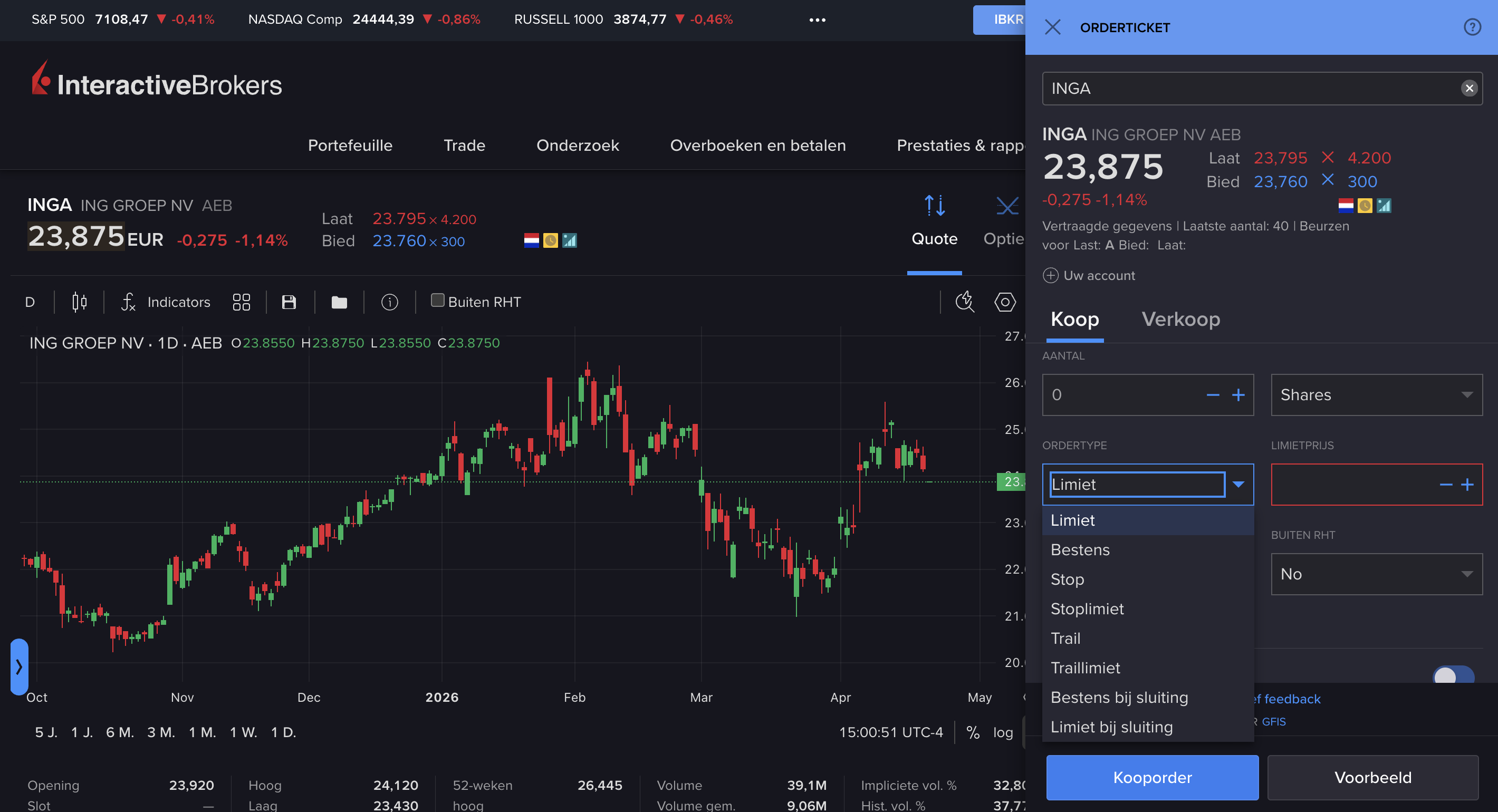
Task: Save the chart layout
Action: click(289, 302)
